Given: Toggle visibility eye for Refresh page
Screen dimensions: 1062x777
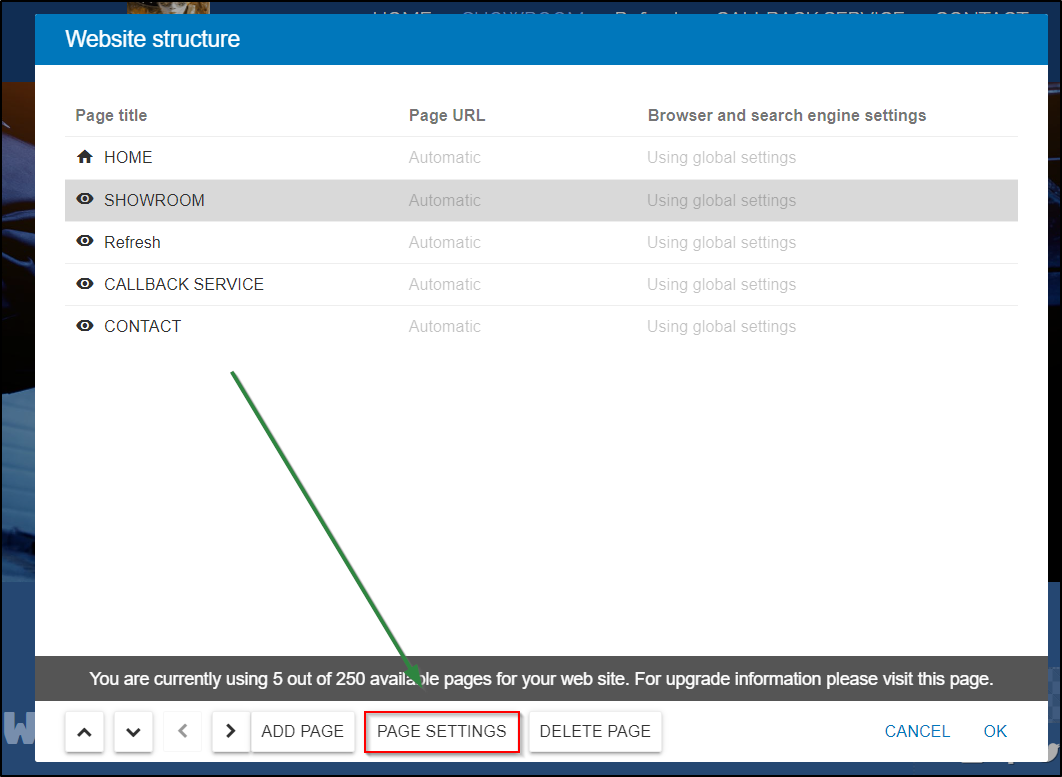Looking at the screenshot, I should 85,242.
